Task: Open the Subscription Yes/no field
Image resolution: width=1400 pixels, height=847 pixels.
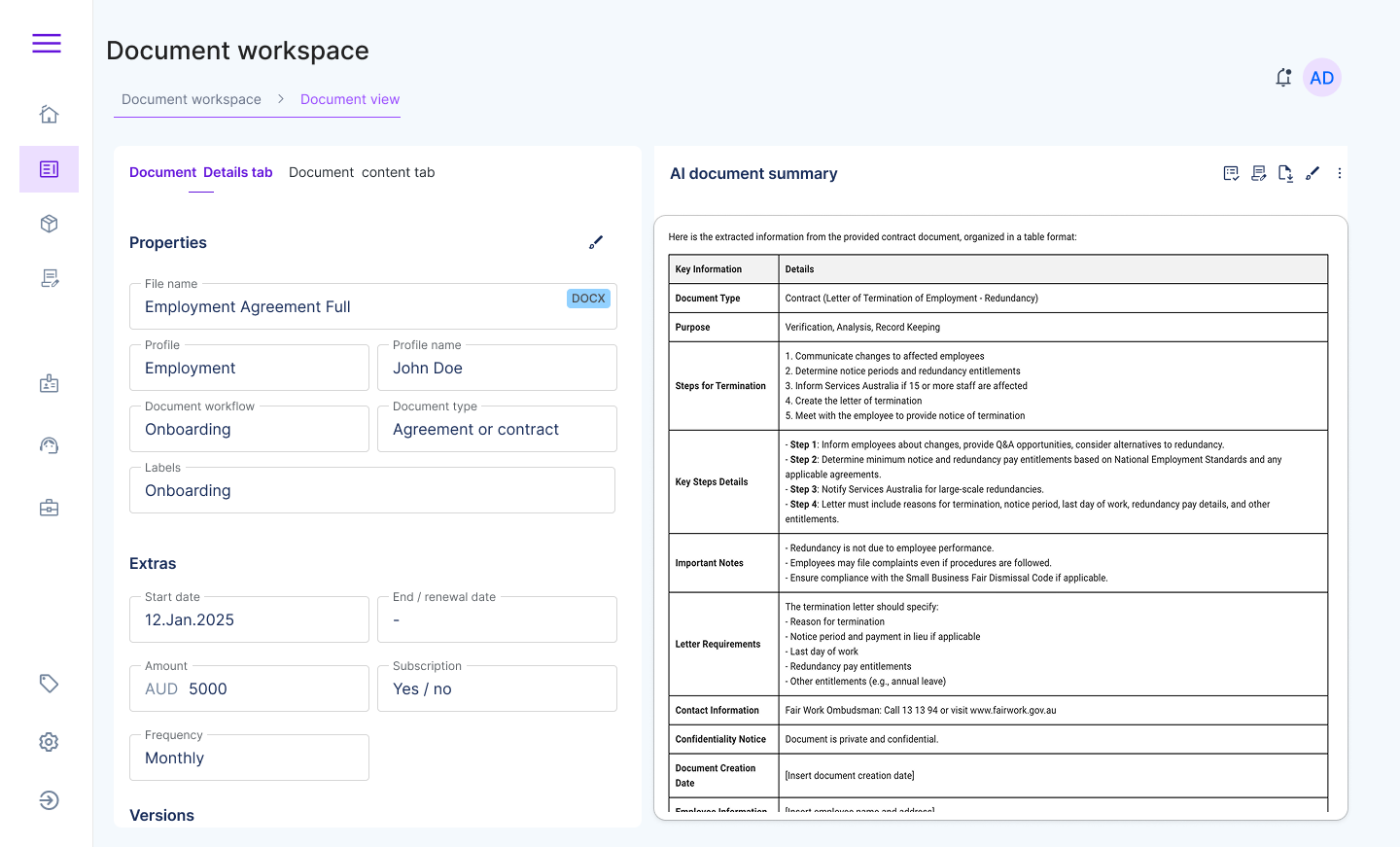Action: pos(497,688)
